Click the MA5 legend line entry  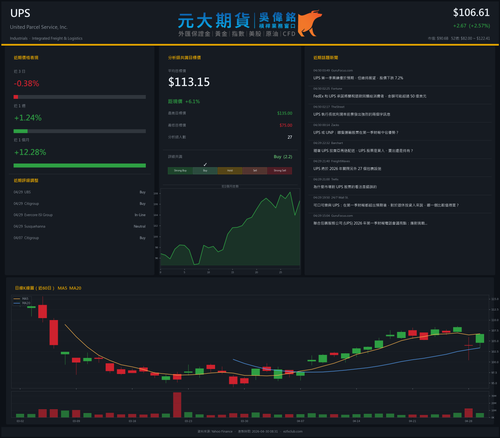pos(21,299)
